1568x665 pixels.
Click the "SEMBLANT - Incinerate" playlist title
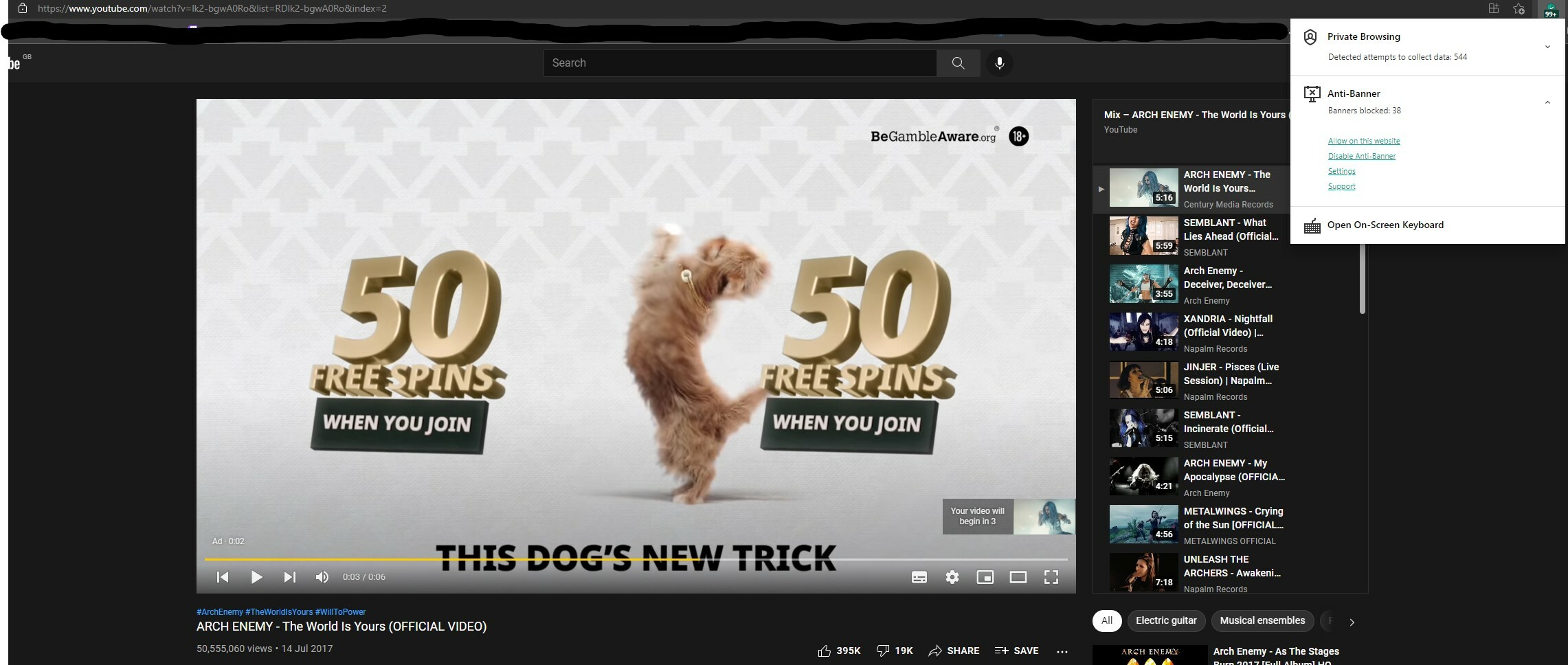click(1229, 422)
